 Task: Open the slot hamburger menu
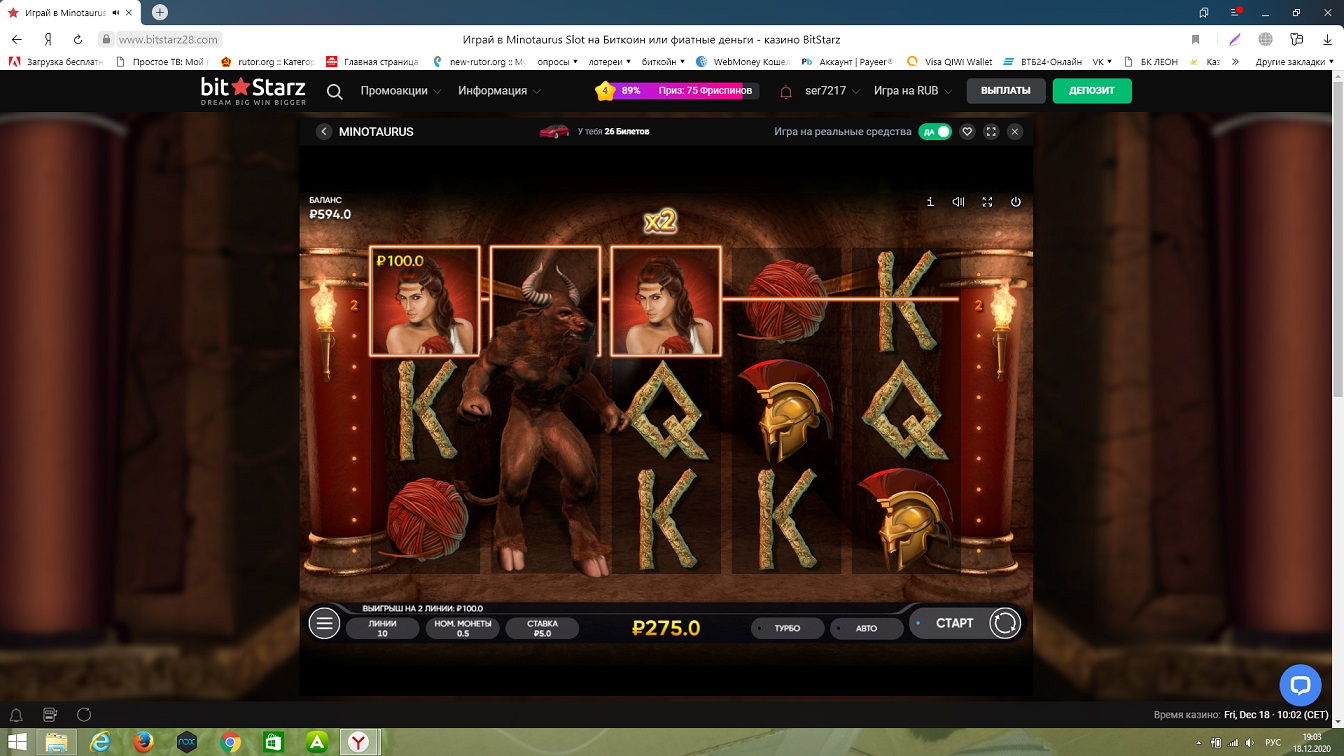(x=324, y=624)
